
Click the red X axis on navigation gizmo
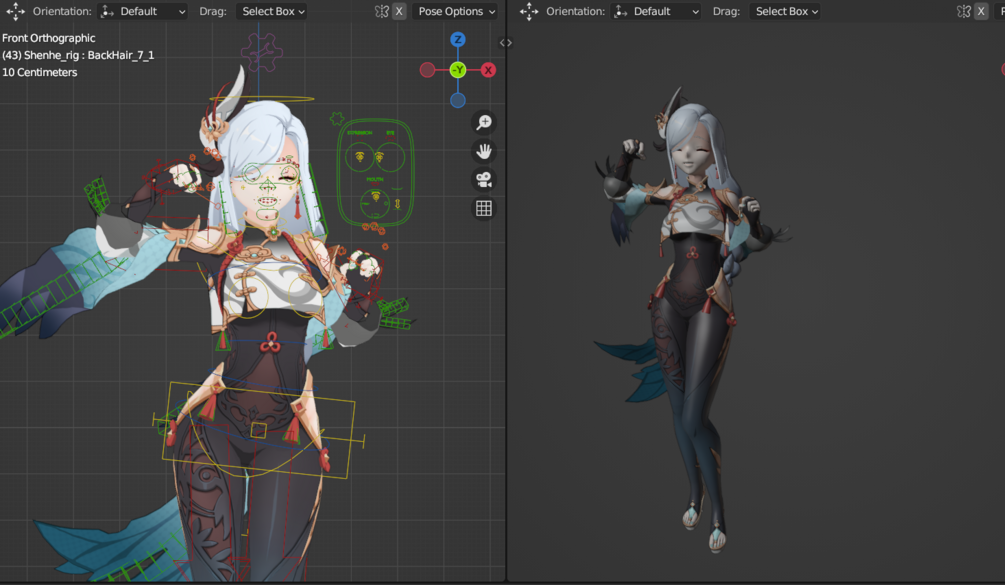[x=488, y=70]
